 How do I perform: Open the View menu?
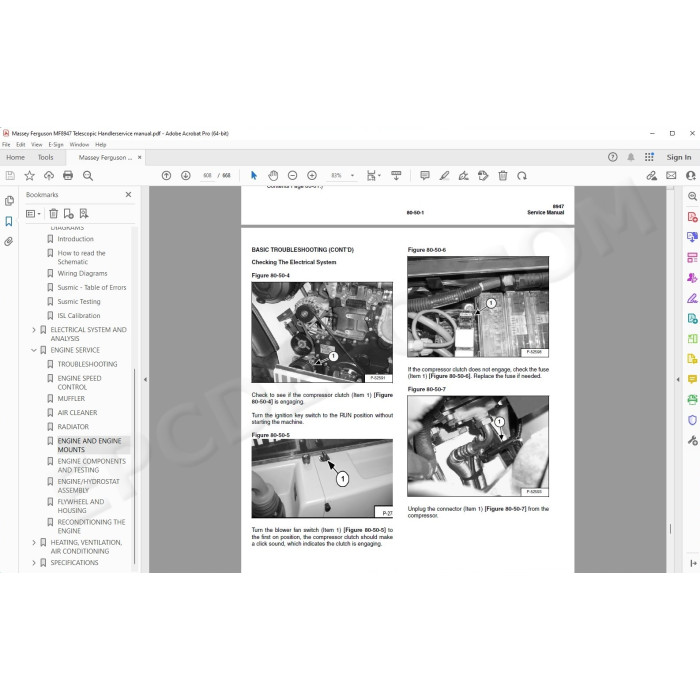coord(37,145)
